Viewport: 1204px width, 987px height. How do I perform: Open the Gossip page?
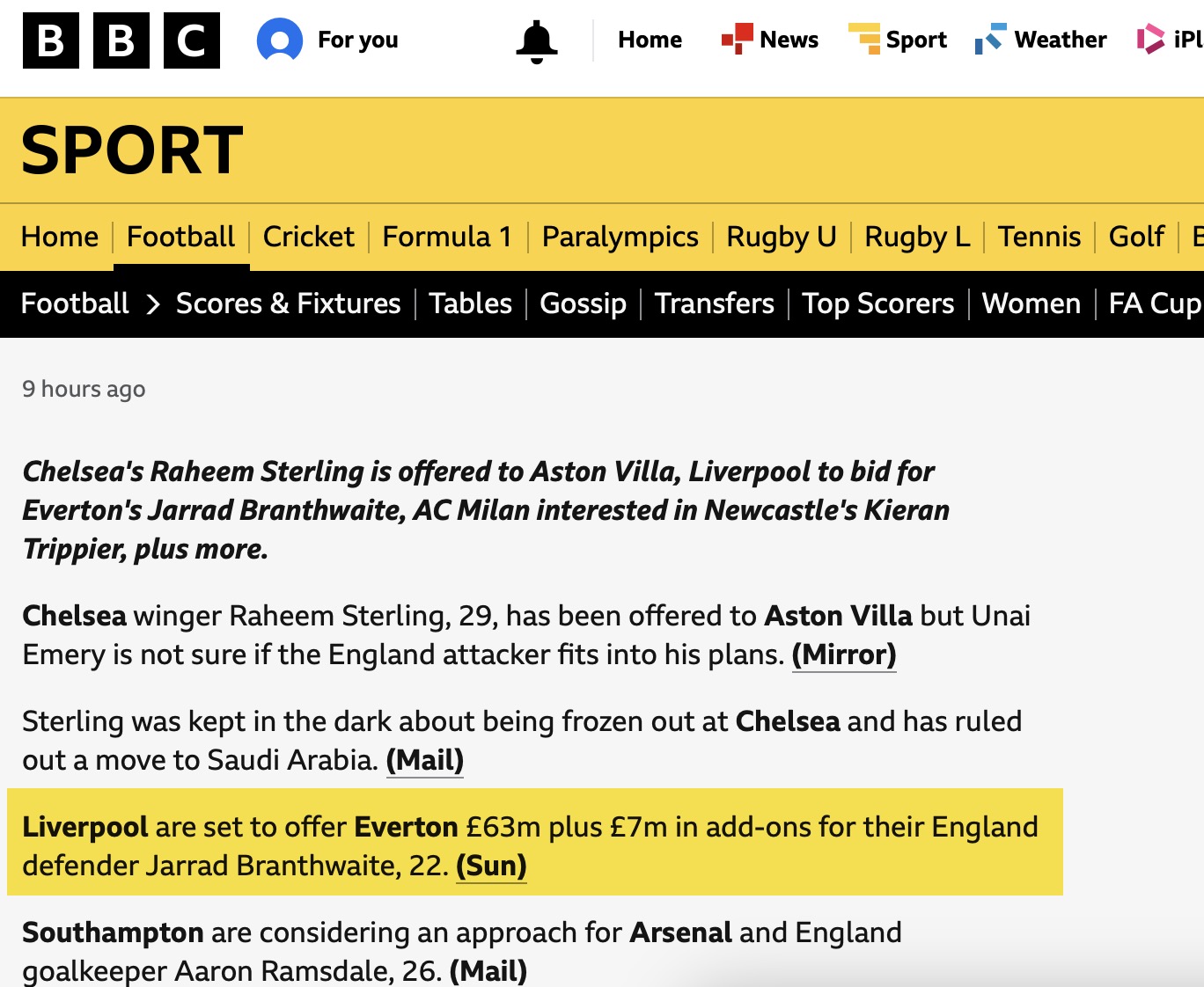583,303
